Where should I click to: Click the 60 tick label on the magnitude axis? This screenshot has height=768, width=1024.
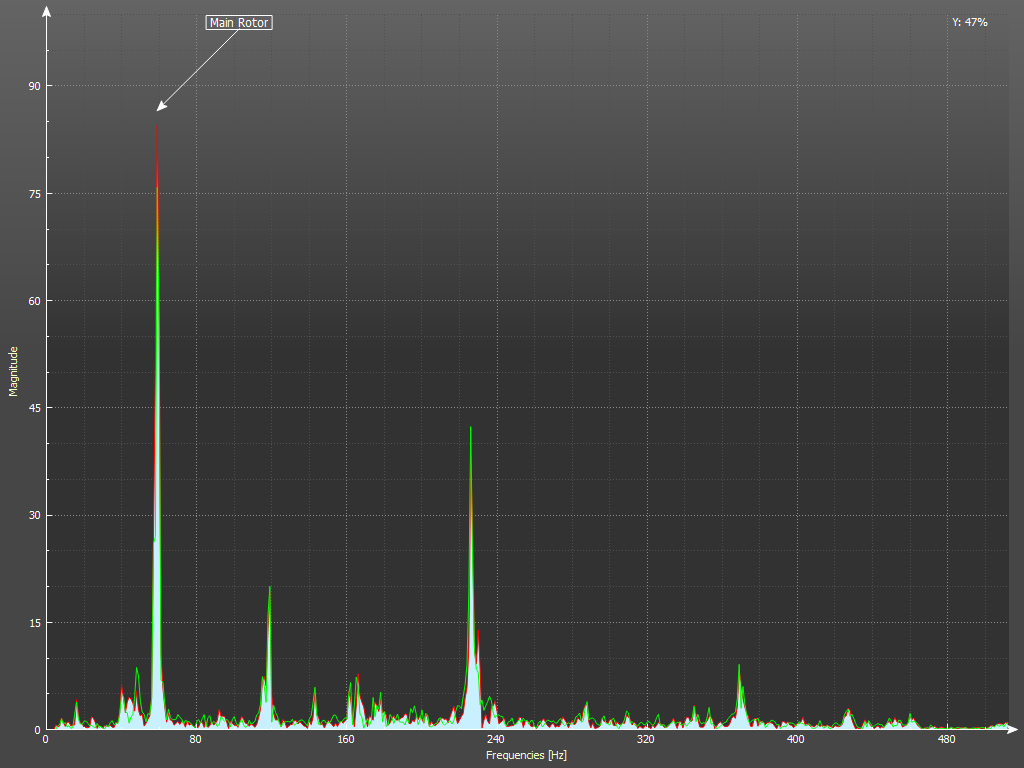34,301
